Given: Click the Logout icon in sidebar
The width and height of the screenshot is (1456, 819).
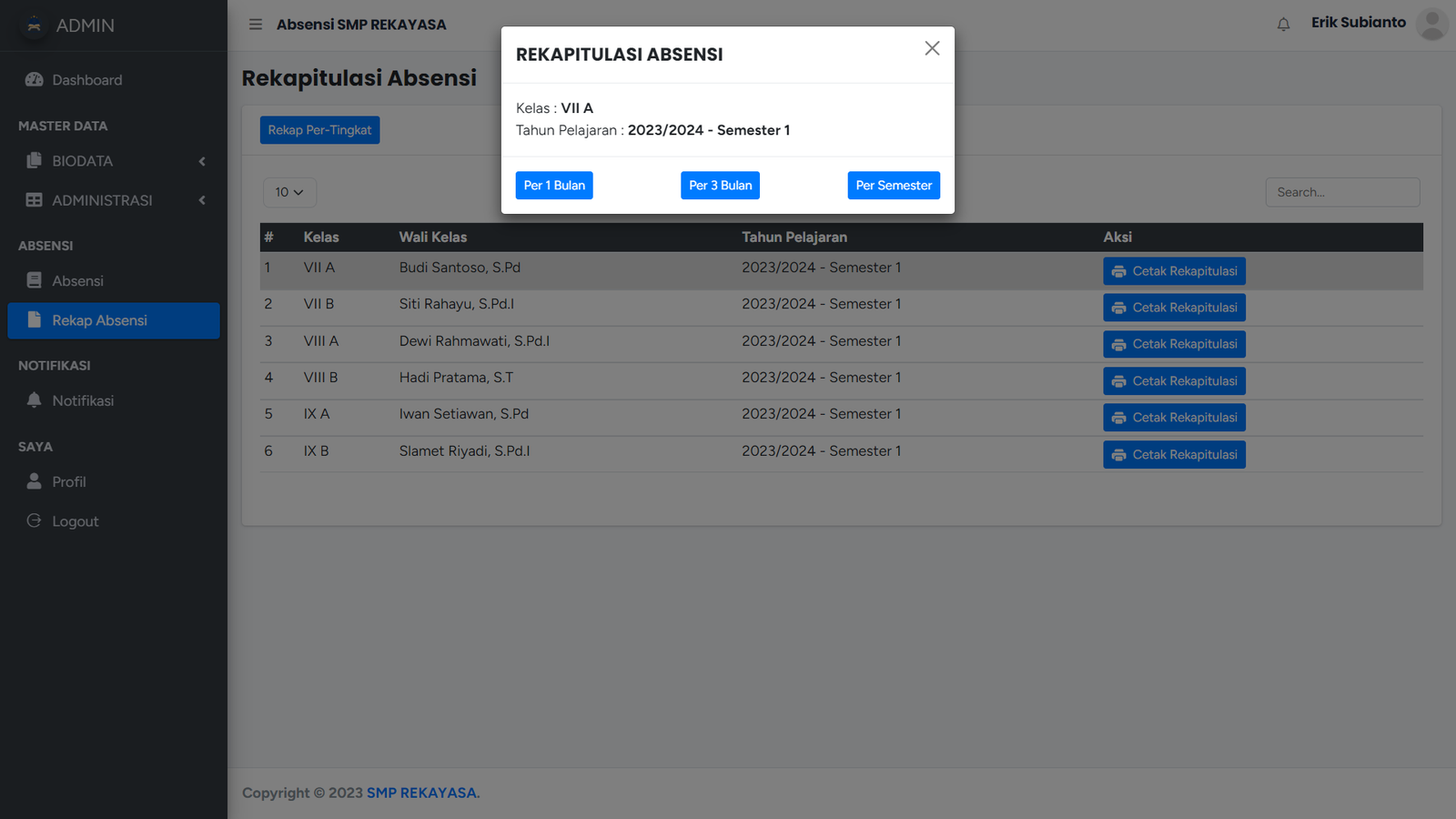Looking at the screenshot, I should point(35,521).
